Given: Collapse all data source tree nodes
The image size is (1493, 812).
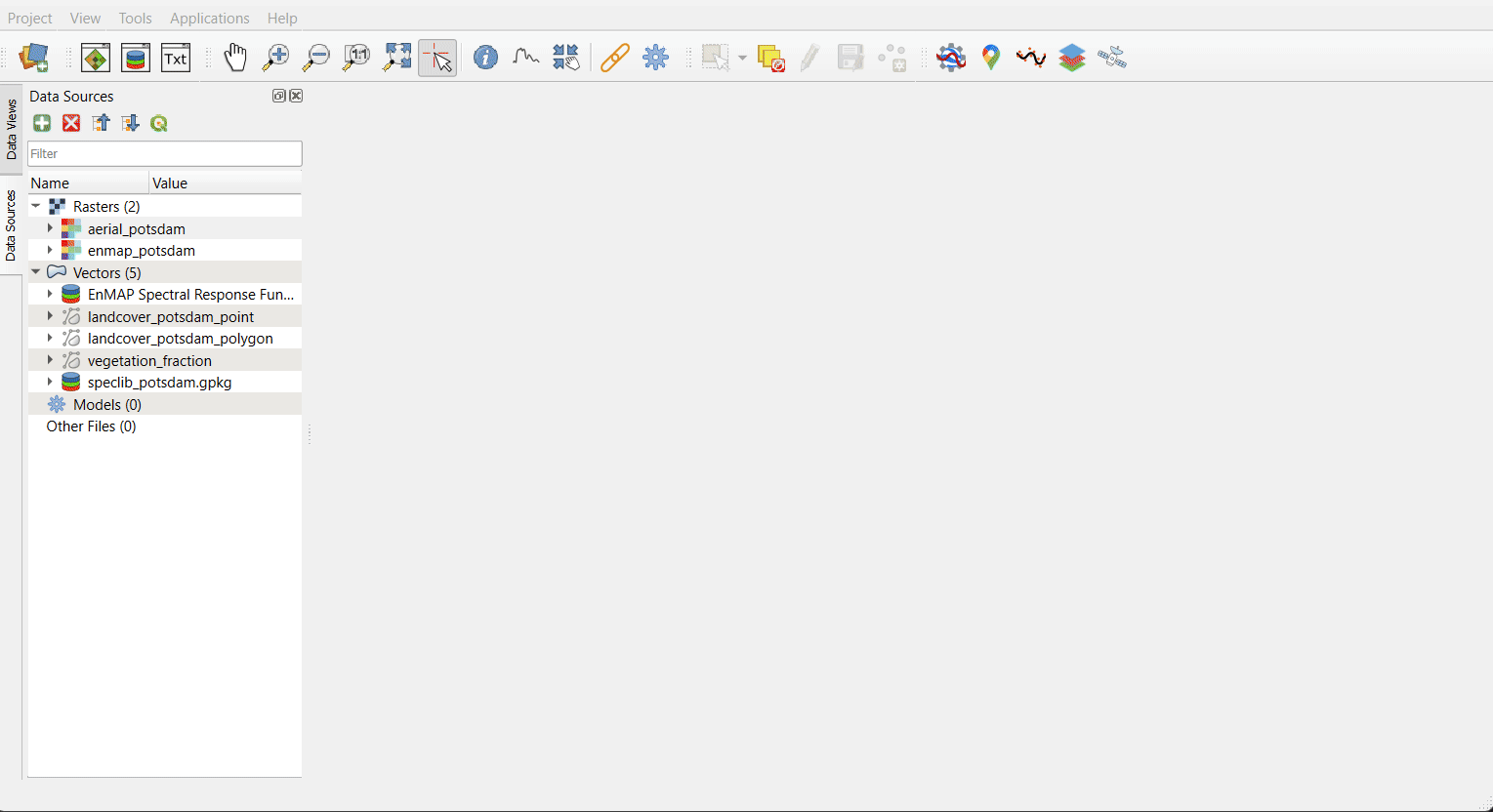Looking at the screenshot, I should [x=101, y=123].
